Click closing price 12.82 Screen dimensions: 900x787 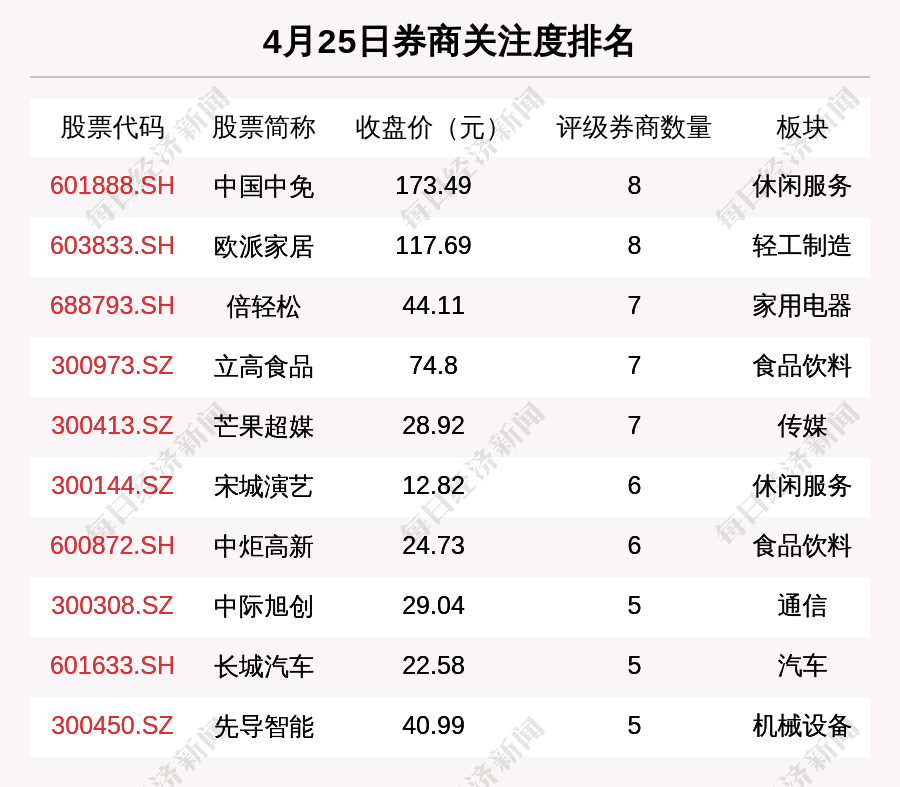(x=433, y=486)
